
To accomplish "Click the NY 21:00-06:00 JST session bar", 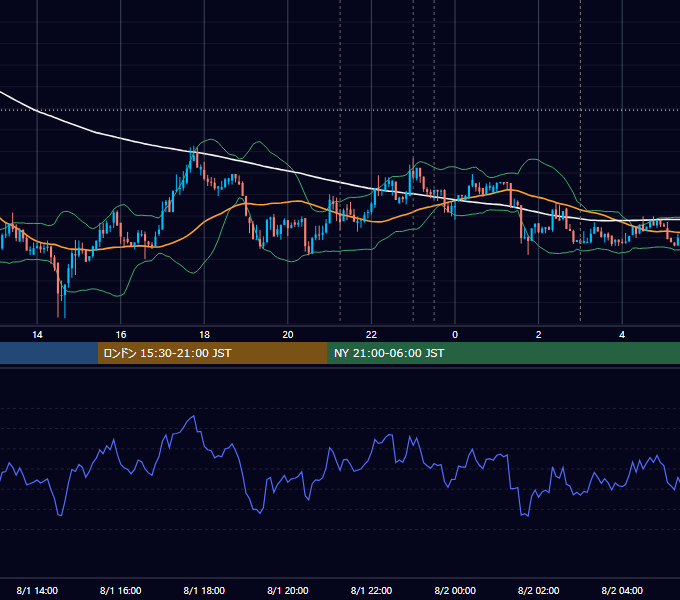I will point(503,353).
